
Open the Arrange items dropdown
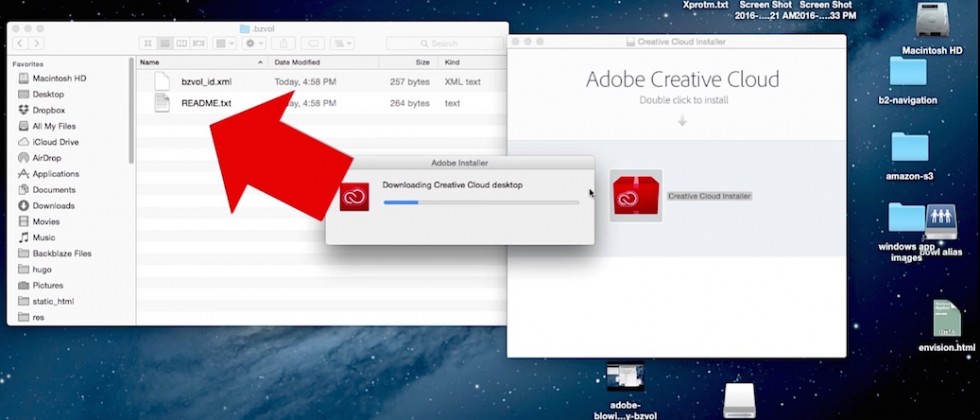(224, 43)
